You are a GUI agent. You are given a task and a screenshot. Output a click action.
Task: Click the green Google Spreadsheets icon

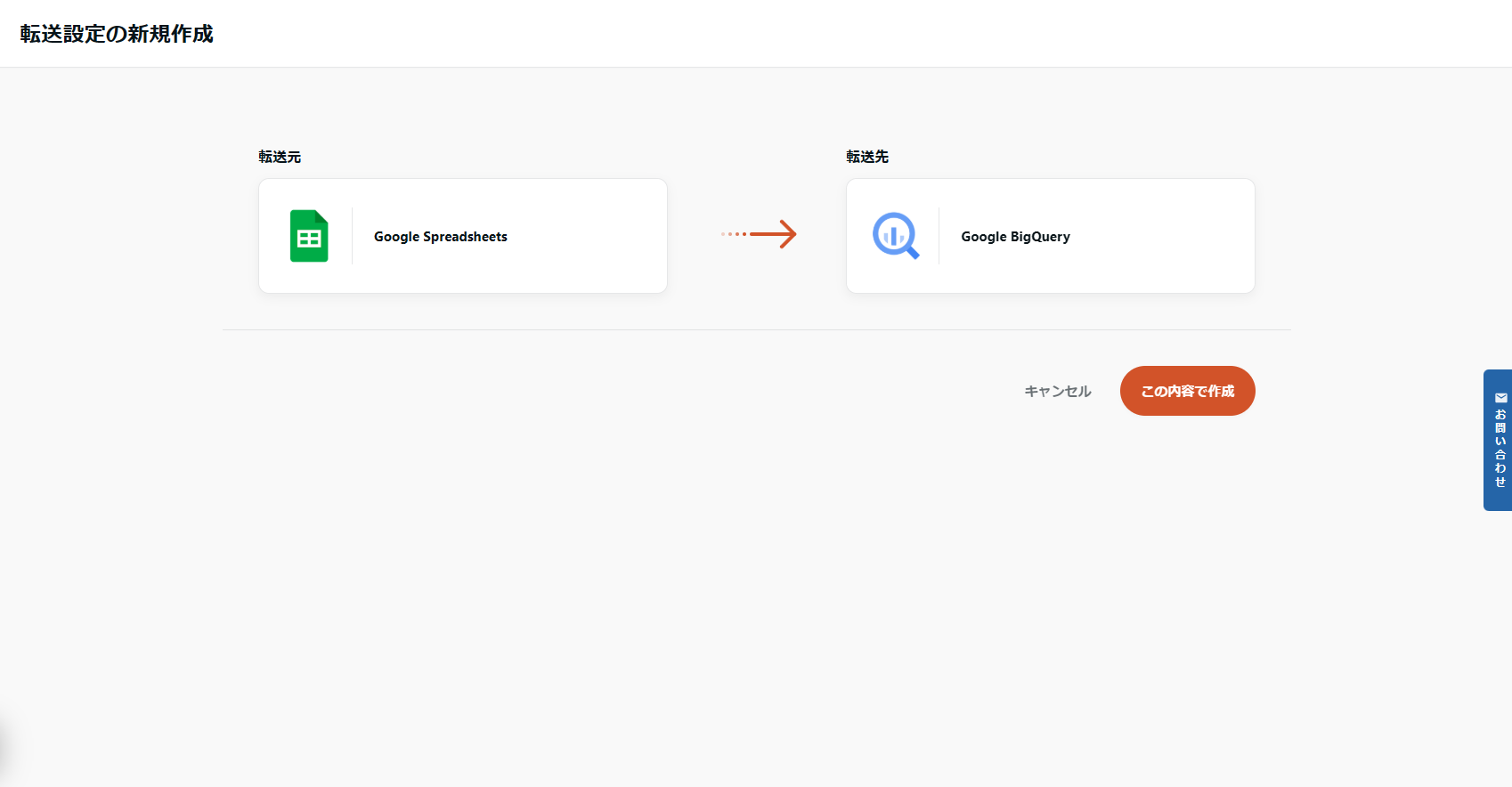pos(309,236)
